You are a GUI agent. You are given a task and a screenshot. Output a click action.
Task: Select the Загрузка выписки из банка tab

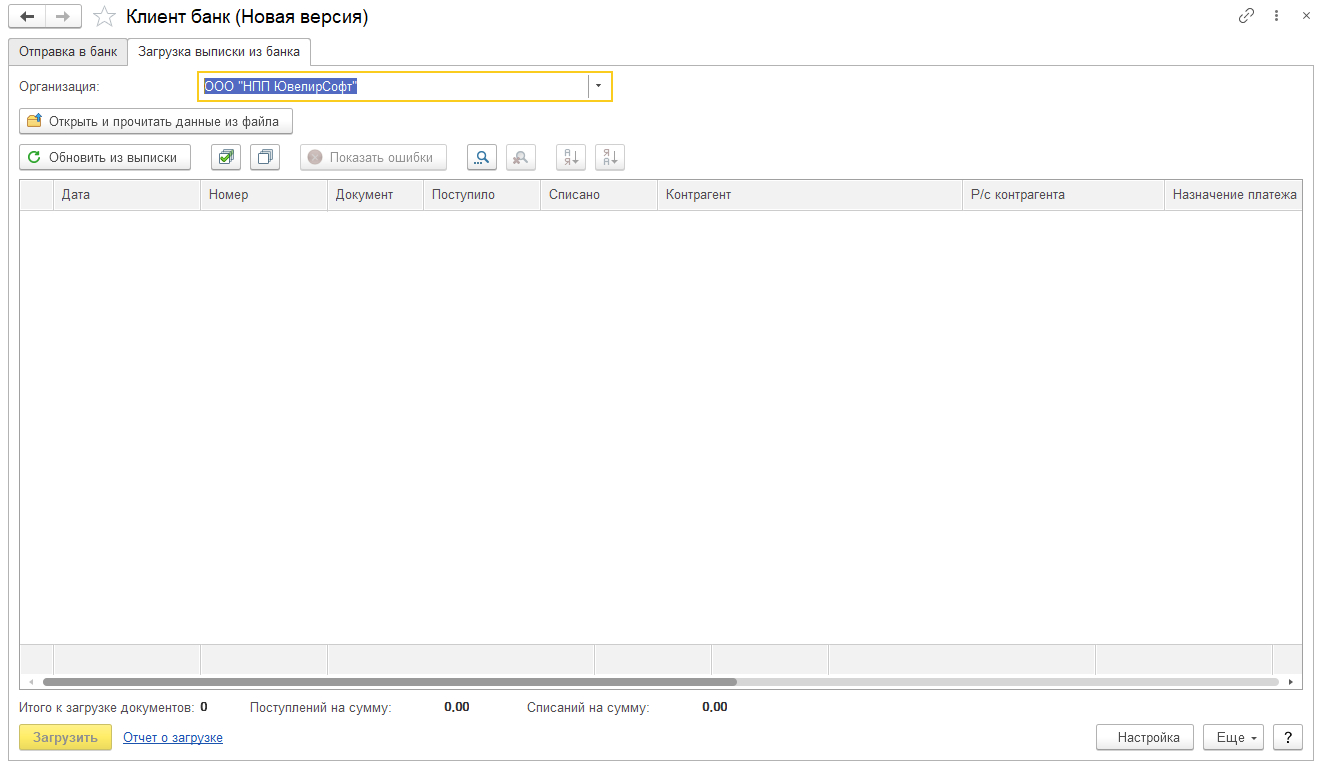click(x=219, y=52)
